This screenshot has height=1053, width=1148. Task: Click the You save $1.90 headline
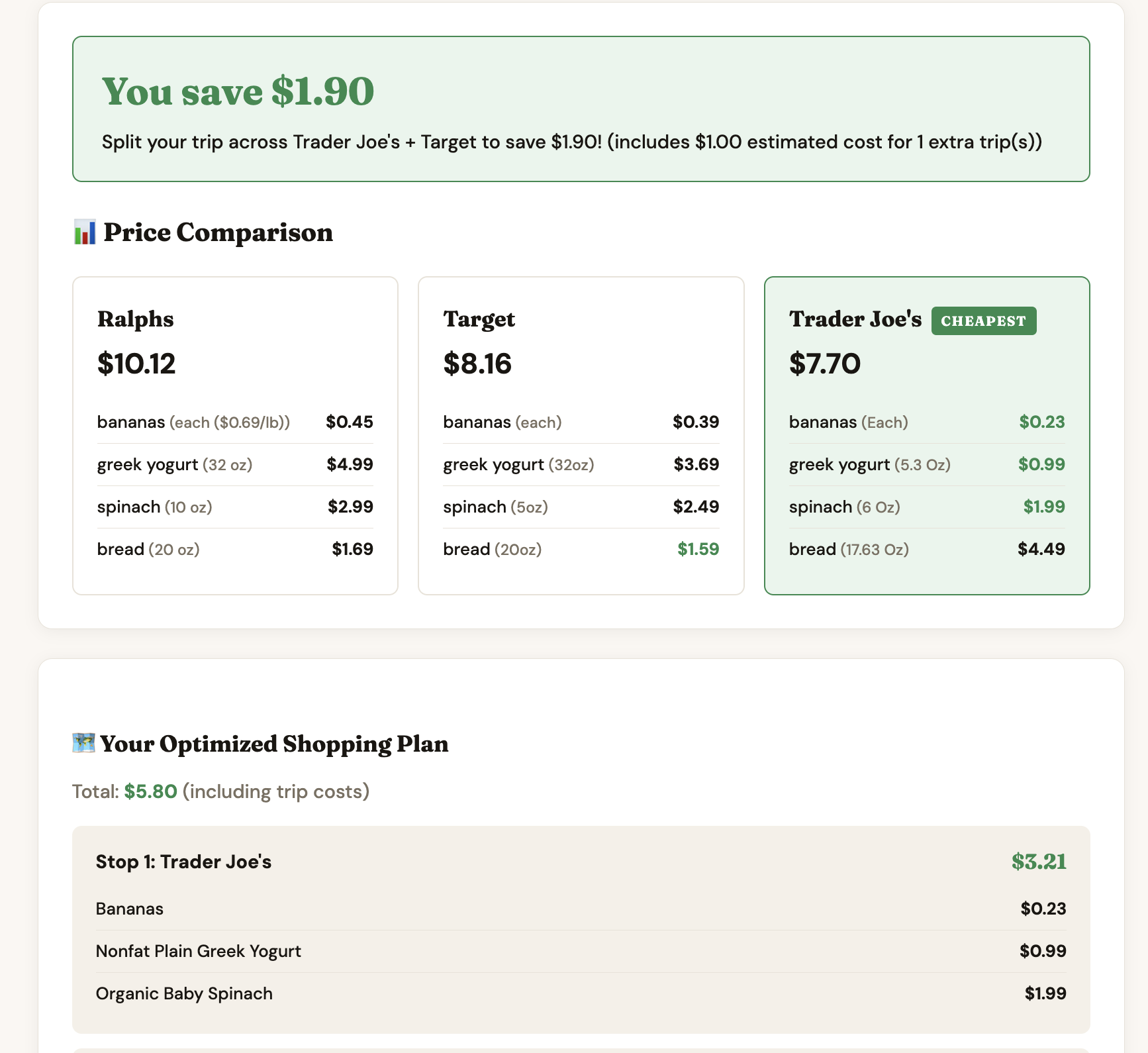click(x=238, y=91)
